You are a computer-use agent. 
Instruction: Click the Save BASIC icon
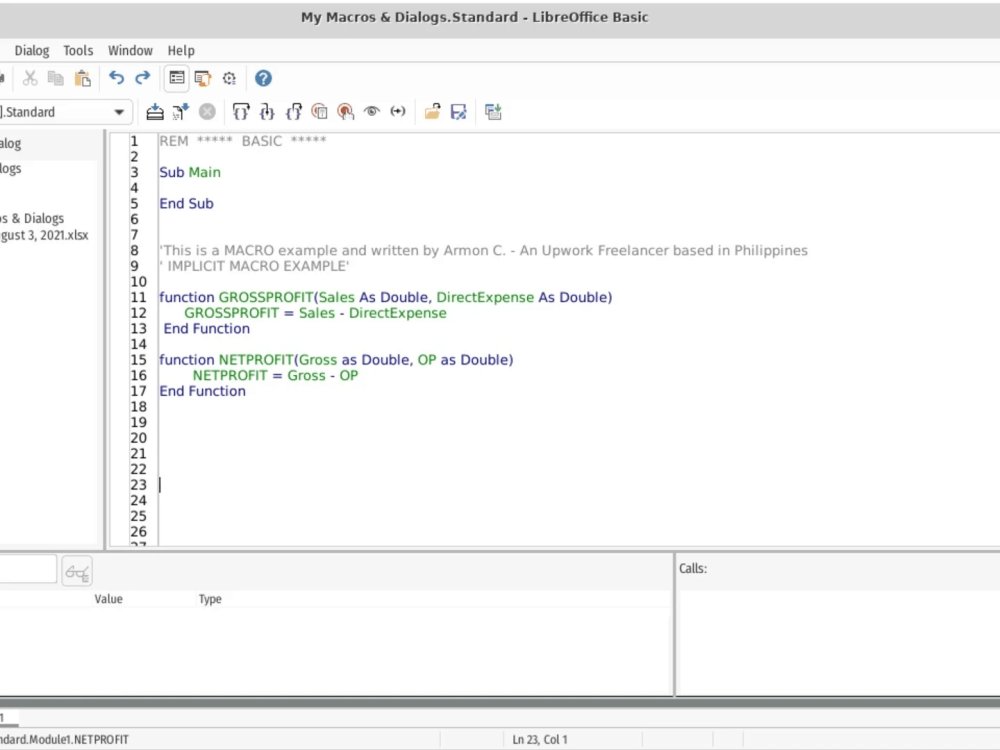459,112
